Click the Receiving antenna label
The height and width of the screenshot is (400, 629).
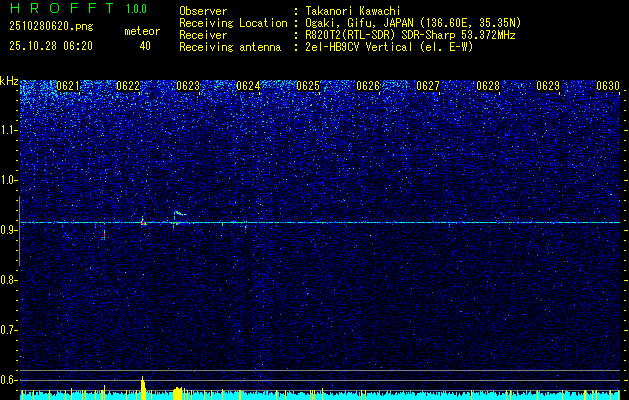coord(230,47)
